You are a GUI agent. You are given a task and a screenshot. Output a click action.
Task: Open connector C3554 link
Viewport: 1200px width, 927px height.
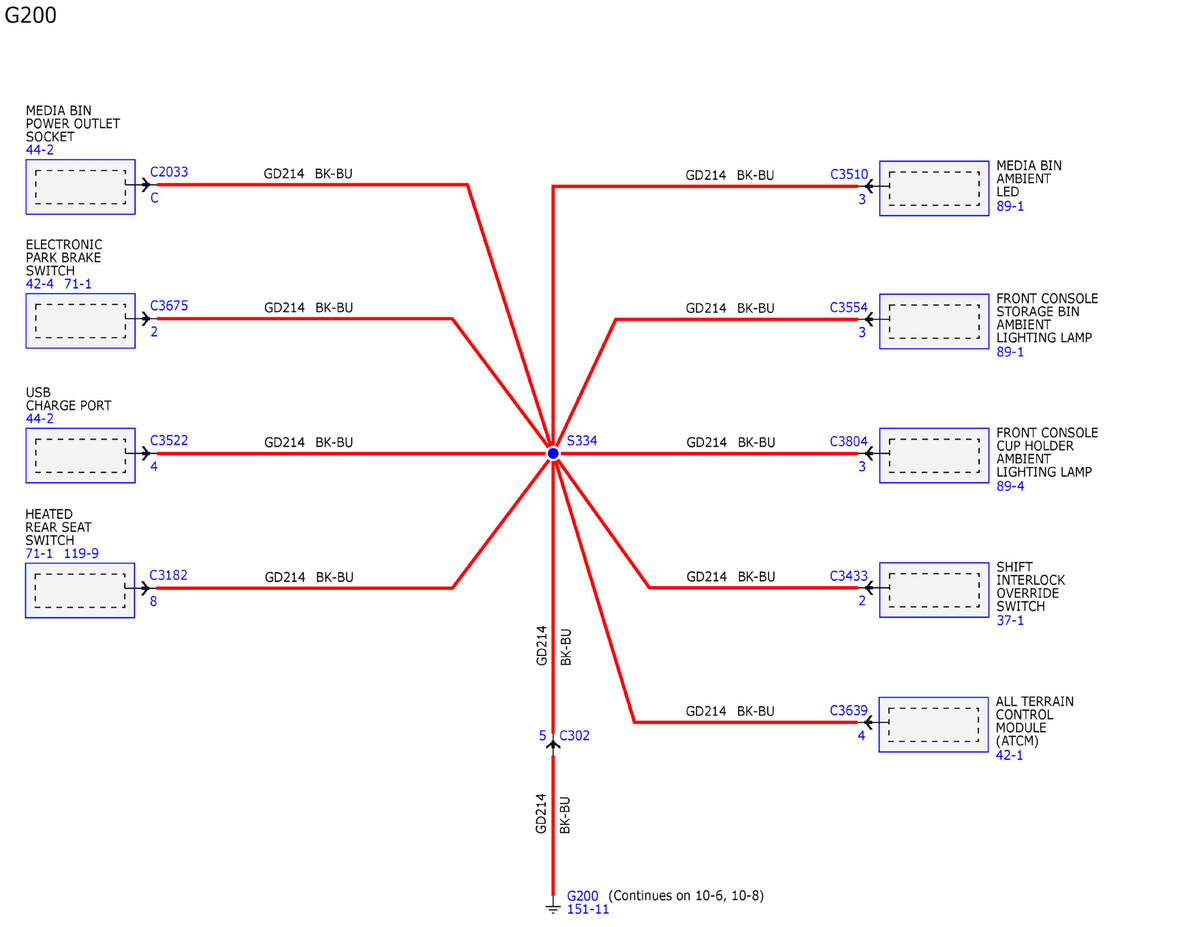click(x=849, y=308)
